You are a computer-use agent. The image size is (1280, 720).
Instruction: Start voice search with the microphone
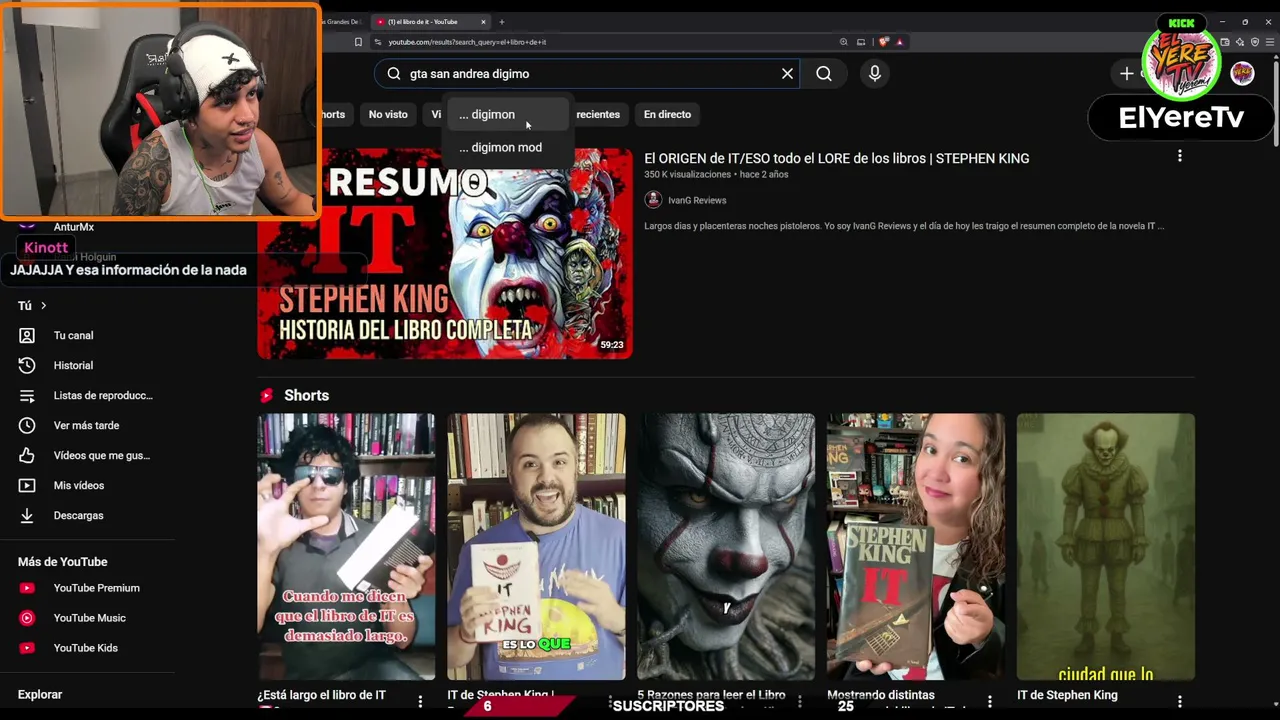(875, 74)
